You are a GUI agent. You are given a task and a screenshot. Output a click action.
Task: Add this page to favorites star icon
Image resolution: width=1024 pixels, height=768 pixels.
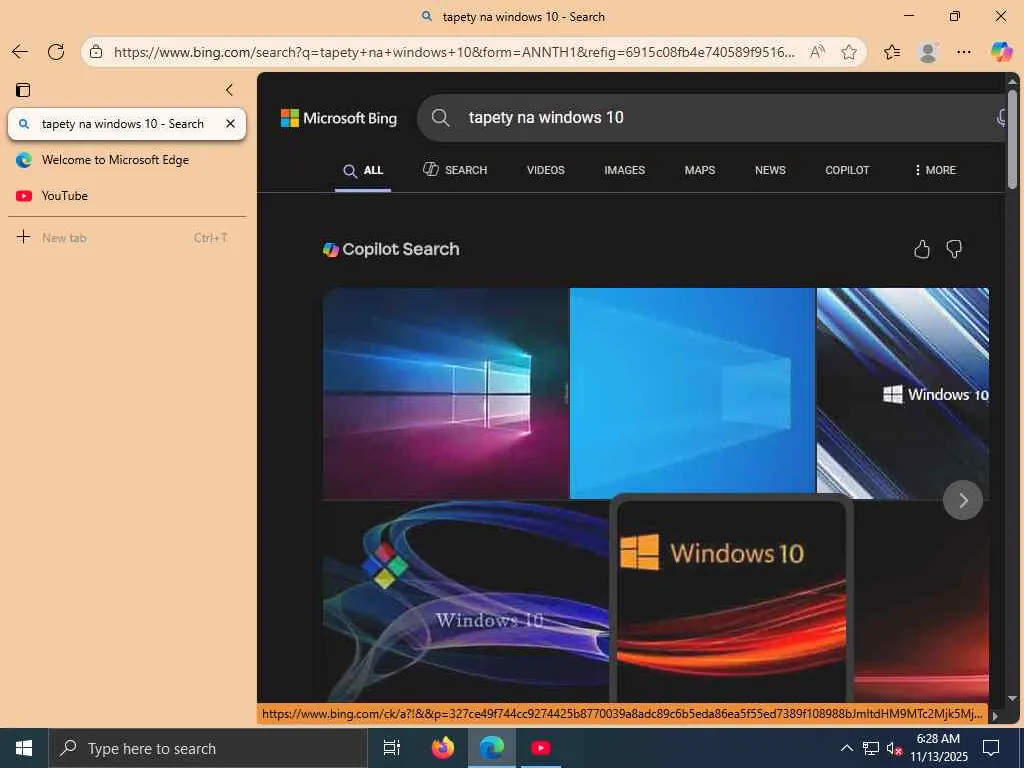click(848, 52)
